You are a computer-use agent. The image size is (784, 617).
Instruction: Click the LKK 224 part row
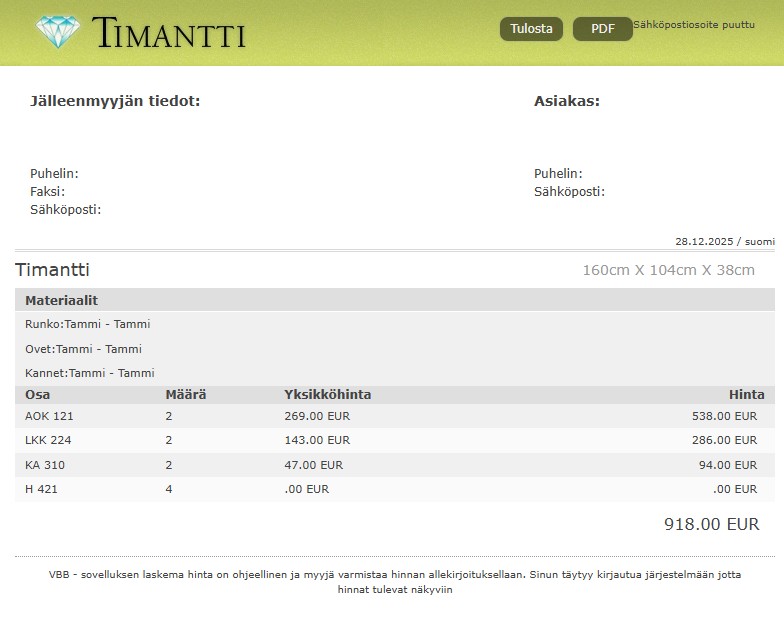pyautogui.click(x=48, y=440)
